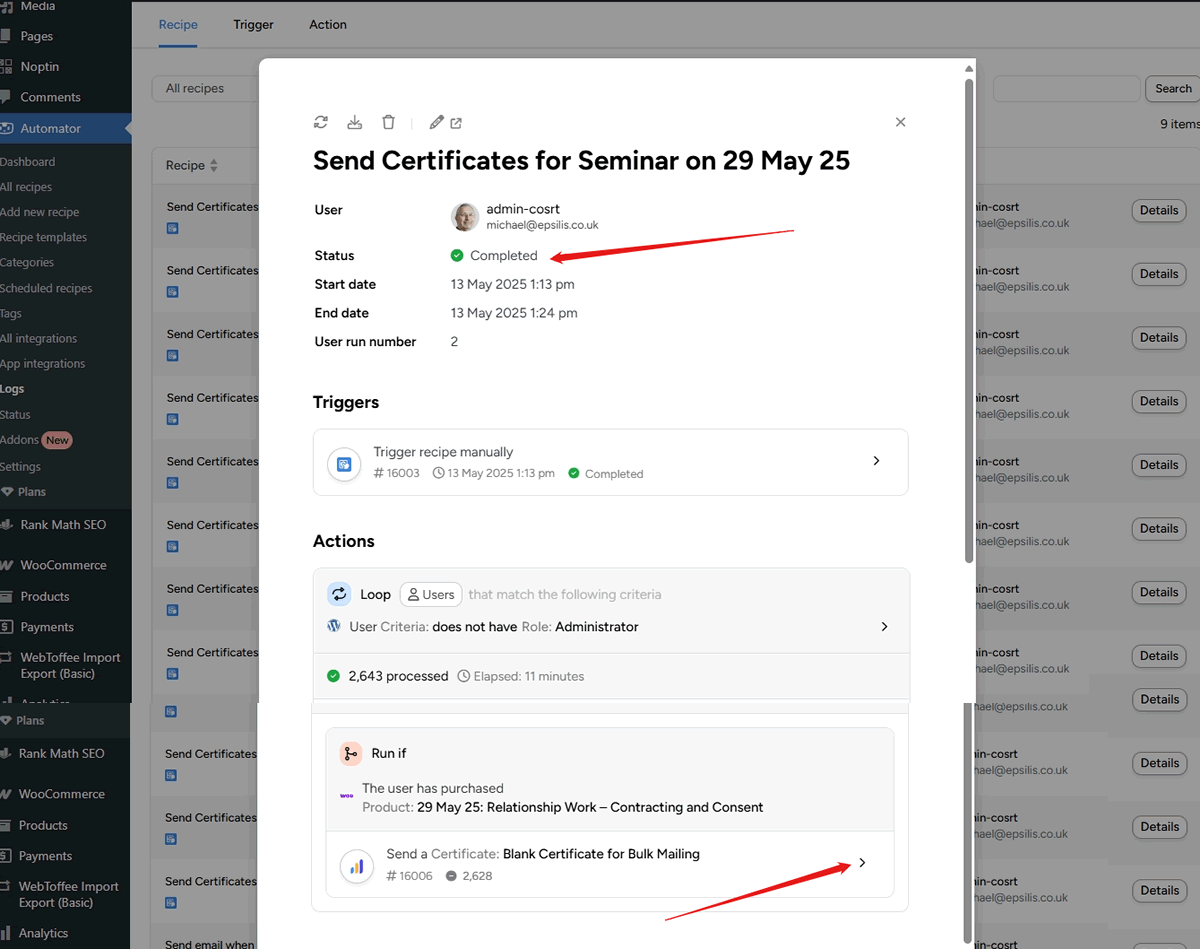1200x949 pixels.
Task: Sort by the Recipe column arrows
Action: point(214,165)
